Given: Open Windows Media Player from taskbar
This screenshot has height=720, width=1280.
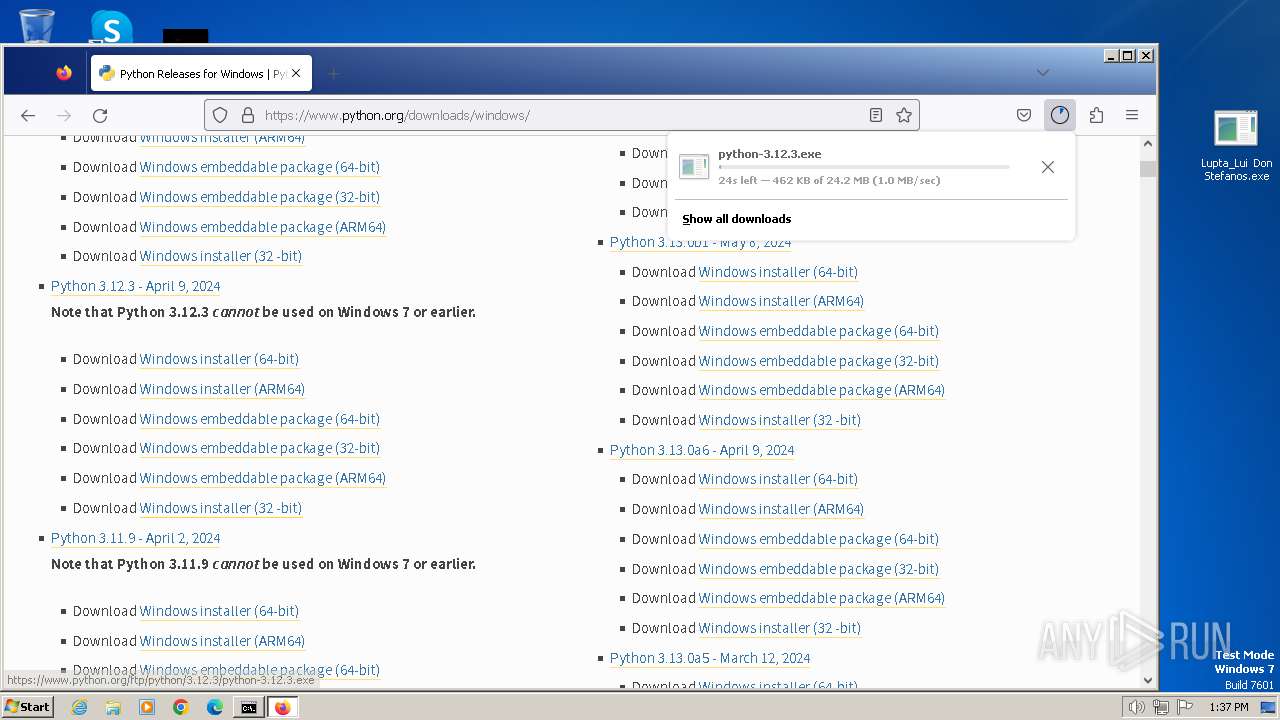Looking at the screenshot, I should tap(147, 707).
